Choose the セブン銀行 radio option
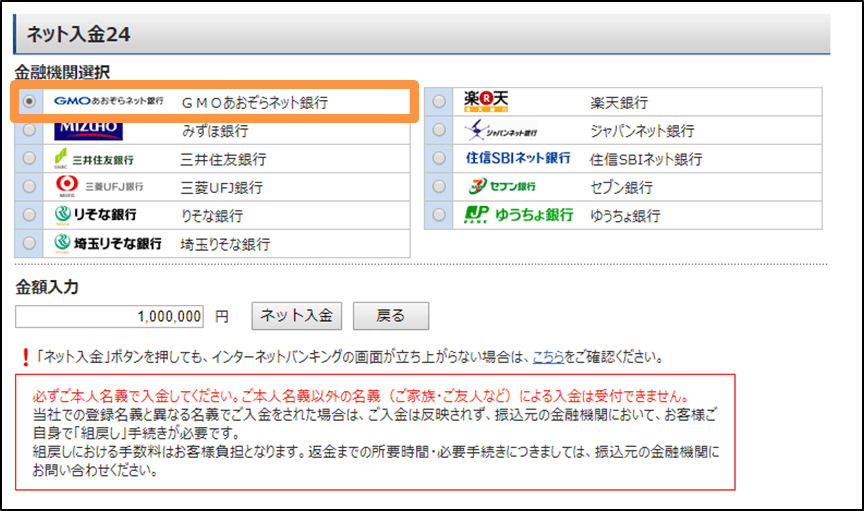 [439, 186]
